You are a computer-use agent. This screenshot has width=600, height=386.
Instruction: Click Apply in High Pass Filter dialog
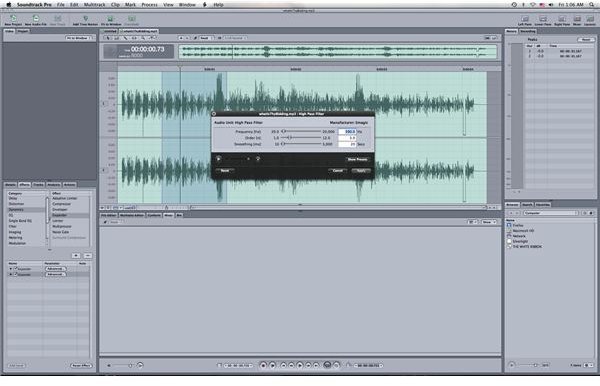click(361, 171)
